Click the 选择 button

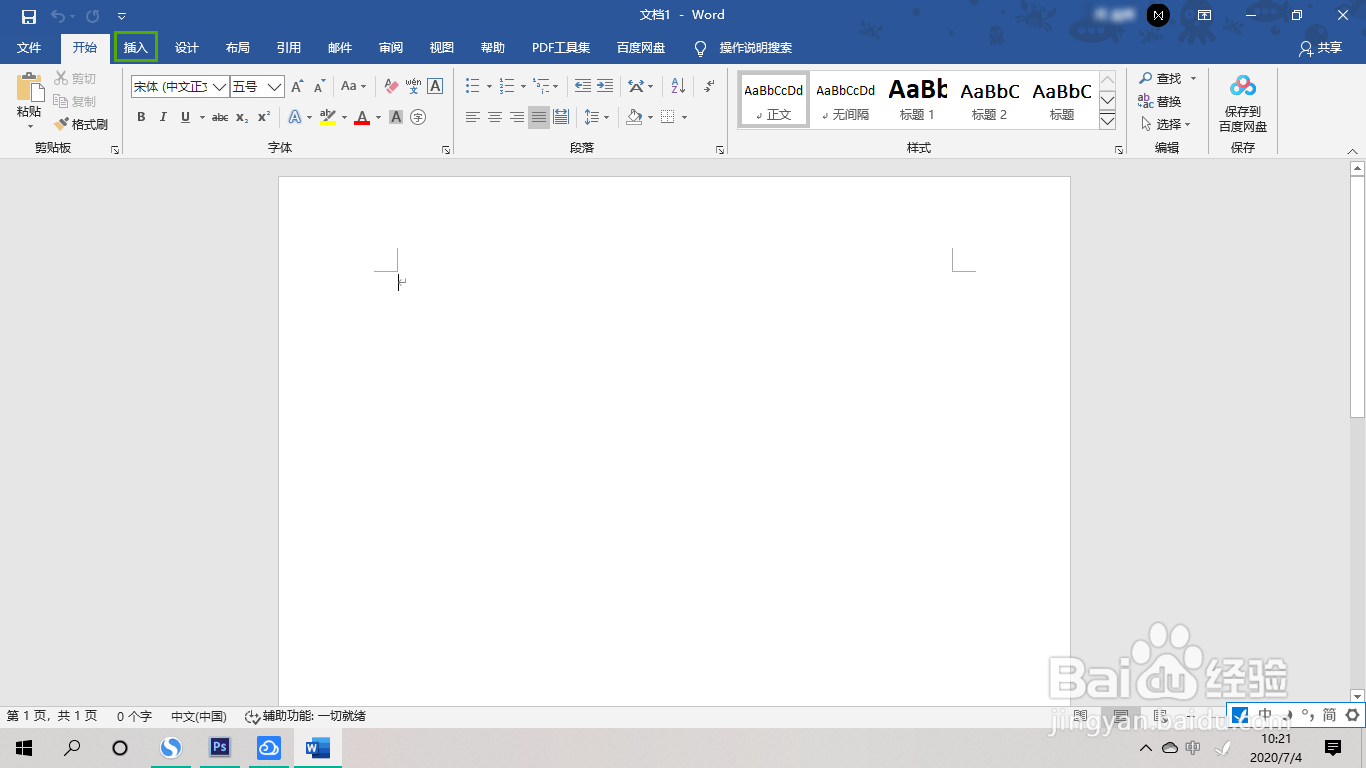pyautogui.click(x=1165, y=124)
